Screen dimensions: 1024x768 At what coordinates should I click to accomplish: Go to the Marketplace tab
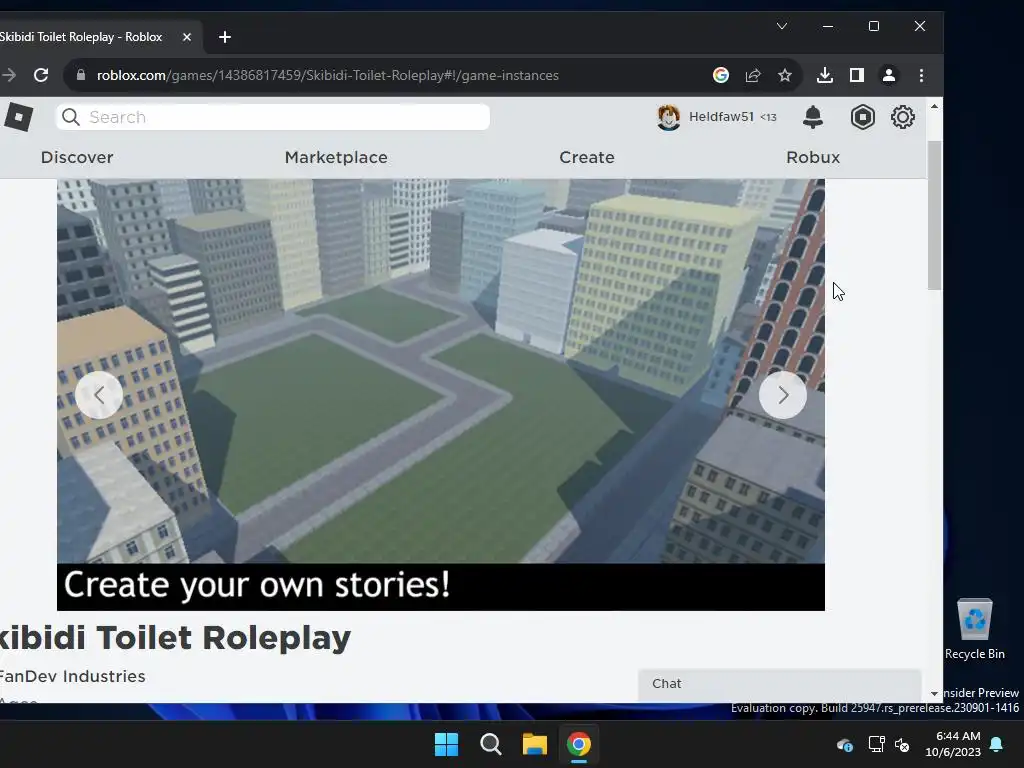(x=336, y=157)
